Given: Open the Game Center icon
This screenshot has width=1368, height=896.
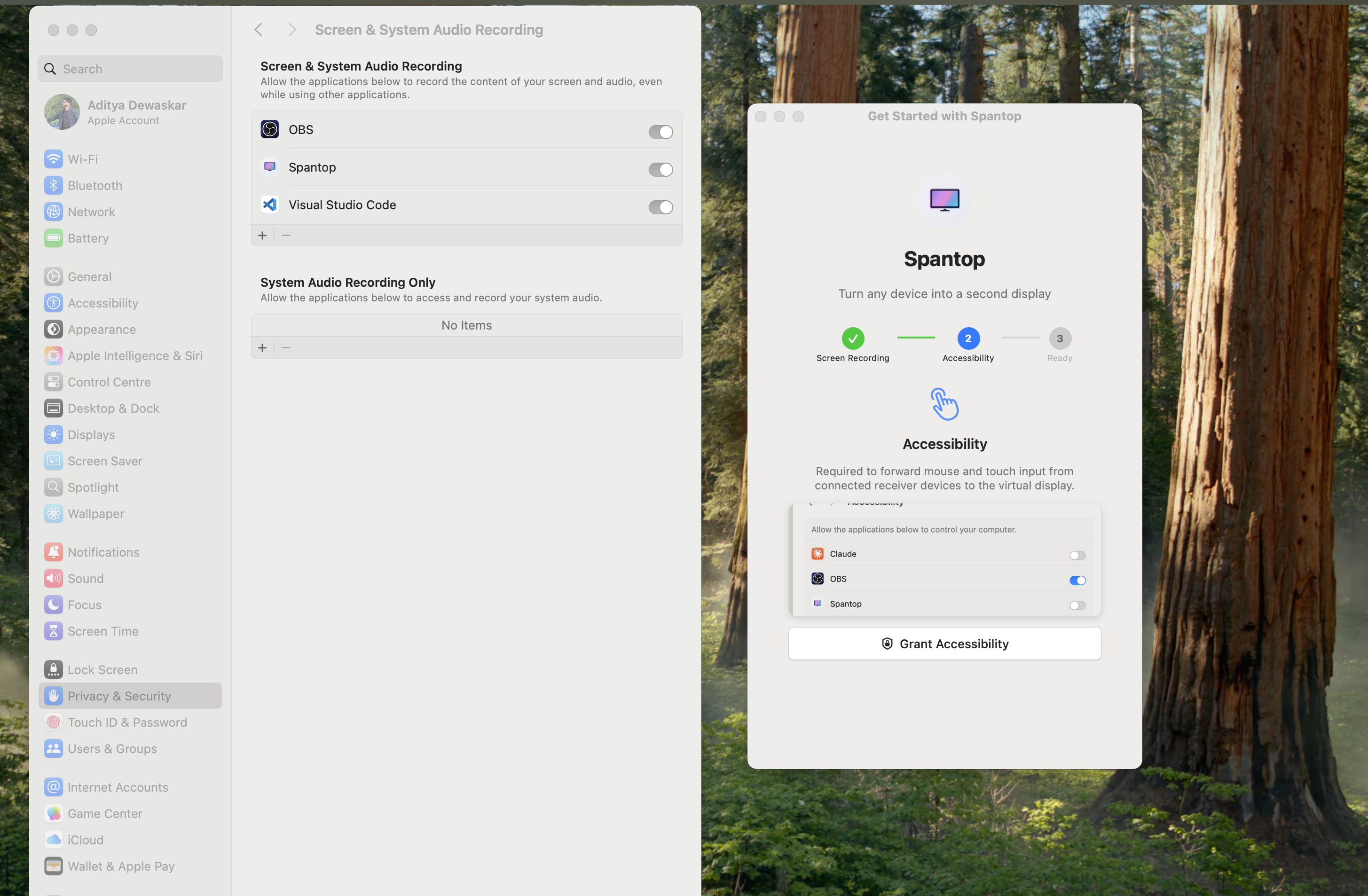Looking at the screenshot, I should 54,814.
